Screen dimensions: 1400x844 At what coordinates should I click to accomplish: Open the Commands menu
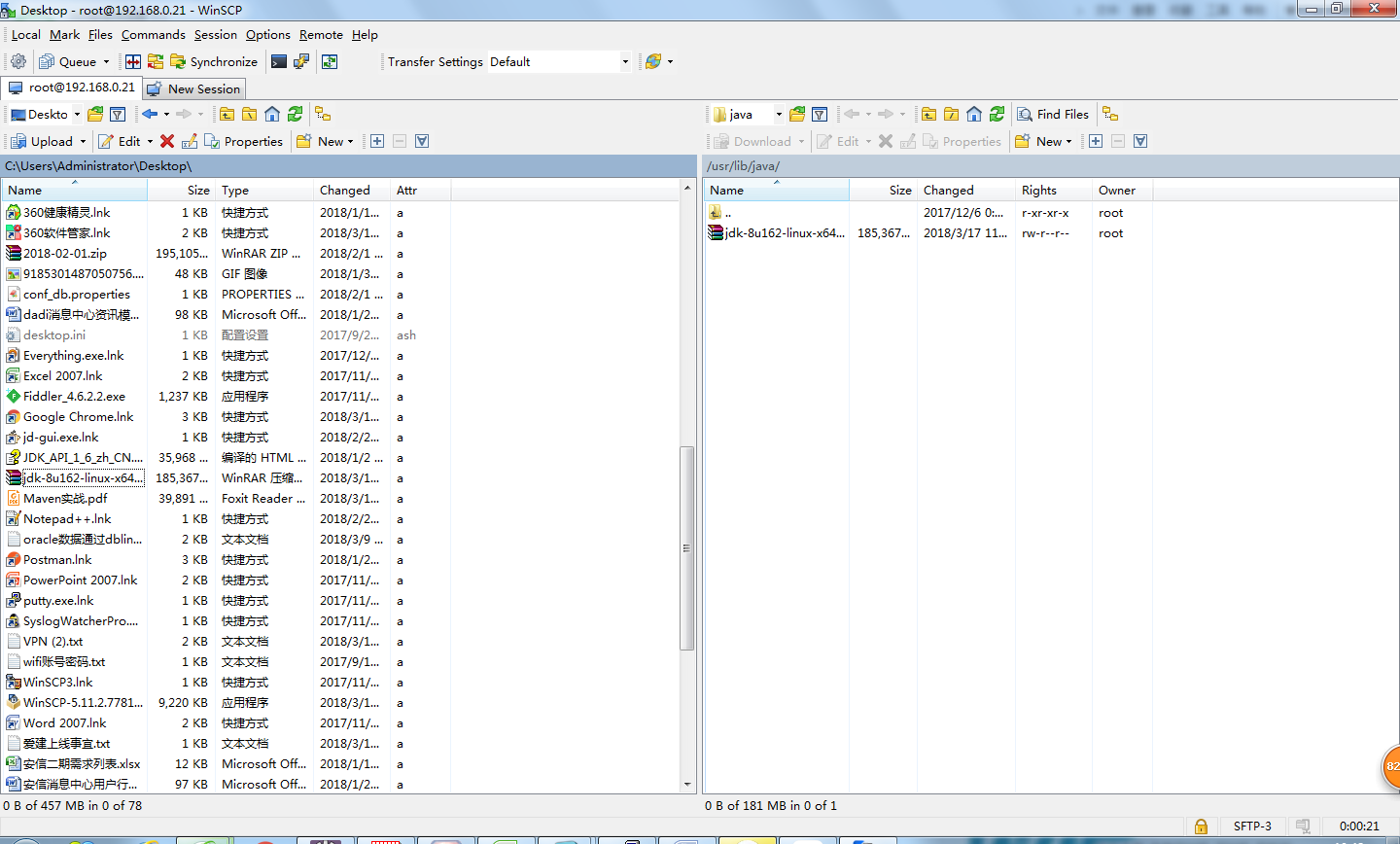pyautogui.click(x=154, y=34)
